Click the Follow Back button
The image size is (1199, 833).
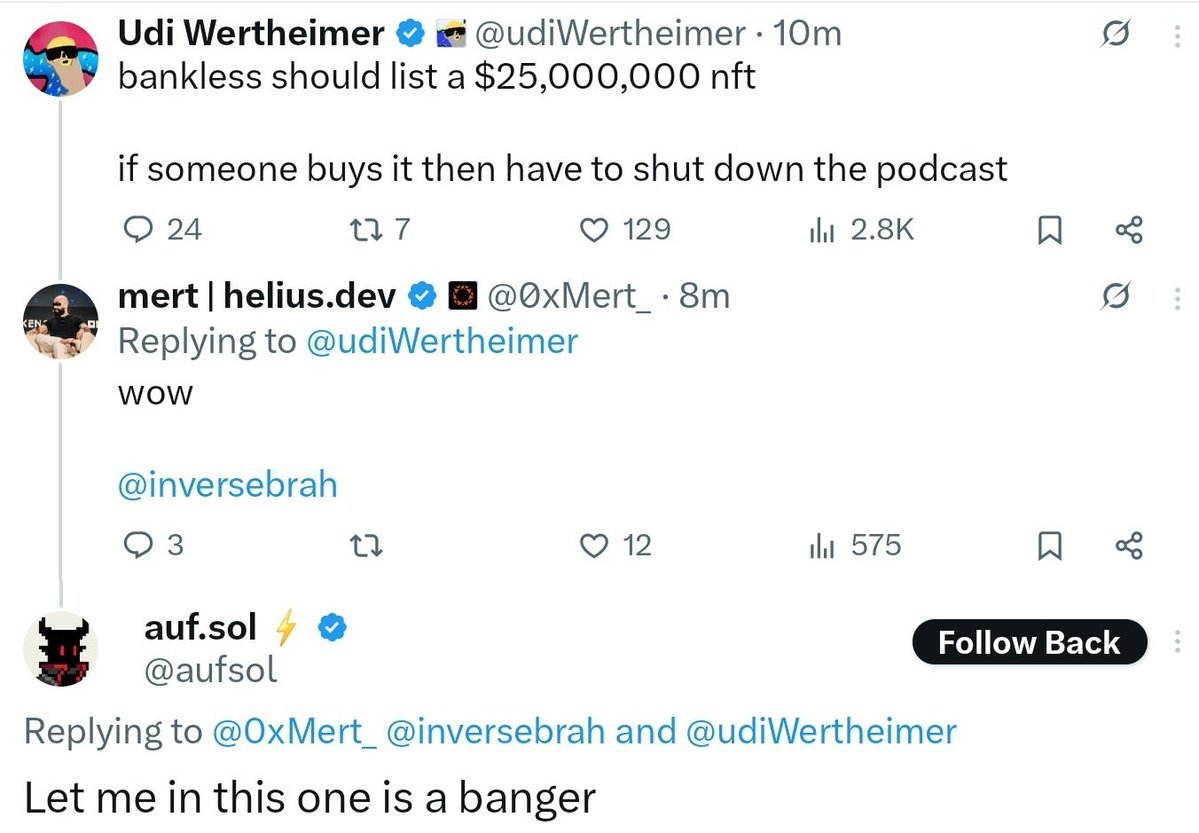click(1029, 642)
